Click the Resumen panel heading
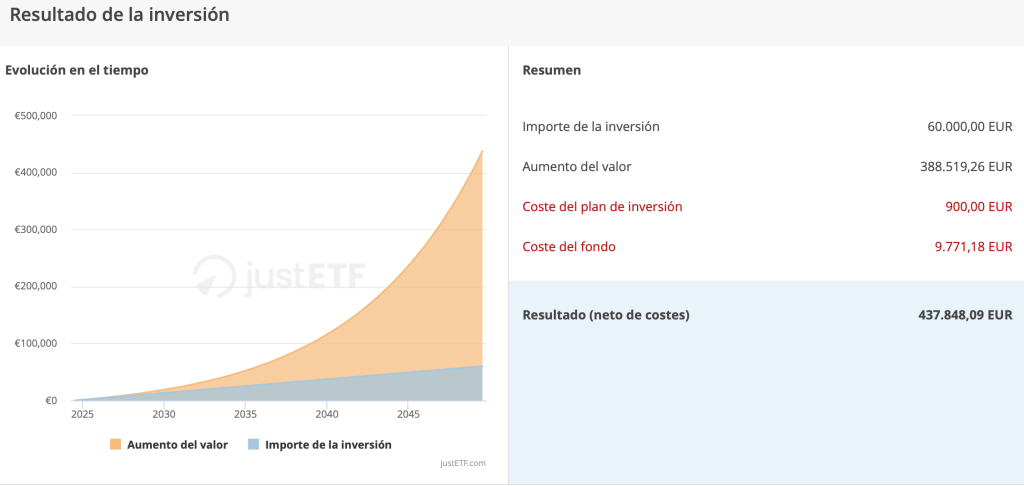Image resolution: width=1024 pixels, height=486 pixels. click(x=552, y=70)
